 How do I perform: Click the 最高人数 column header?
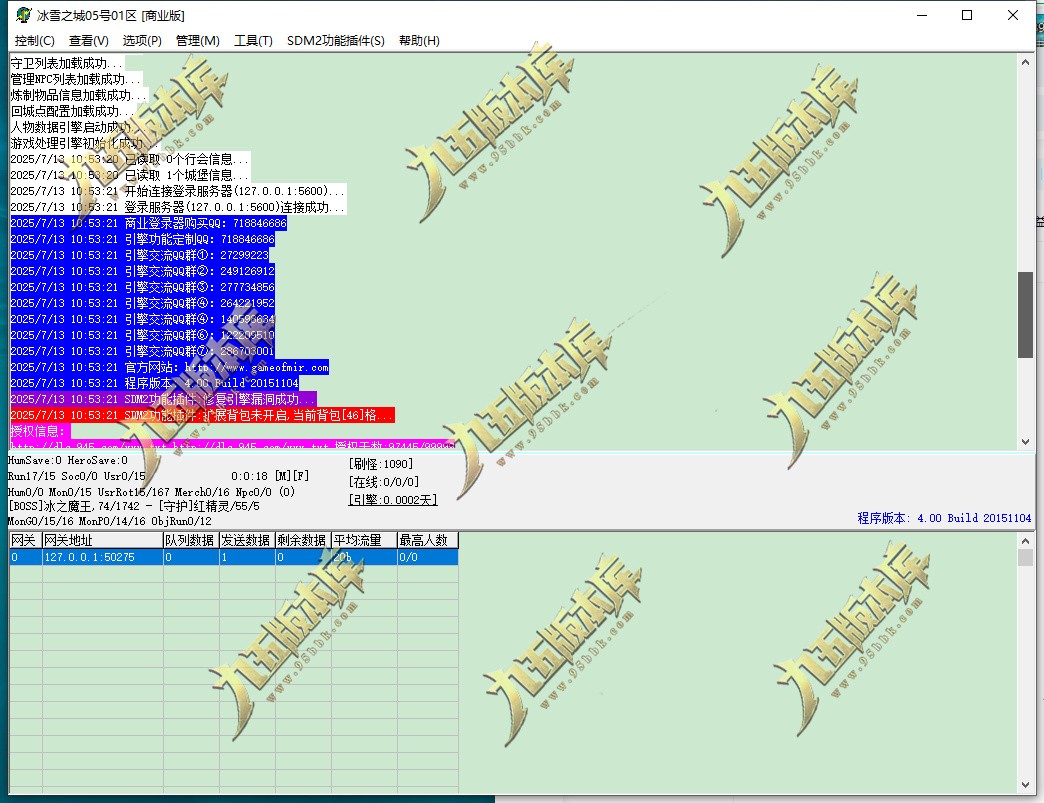point(428,540)
